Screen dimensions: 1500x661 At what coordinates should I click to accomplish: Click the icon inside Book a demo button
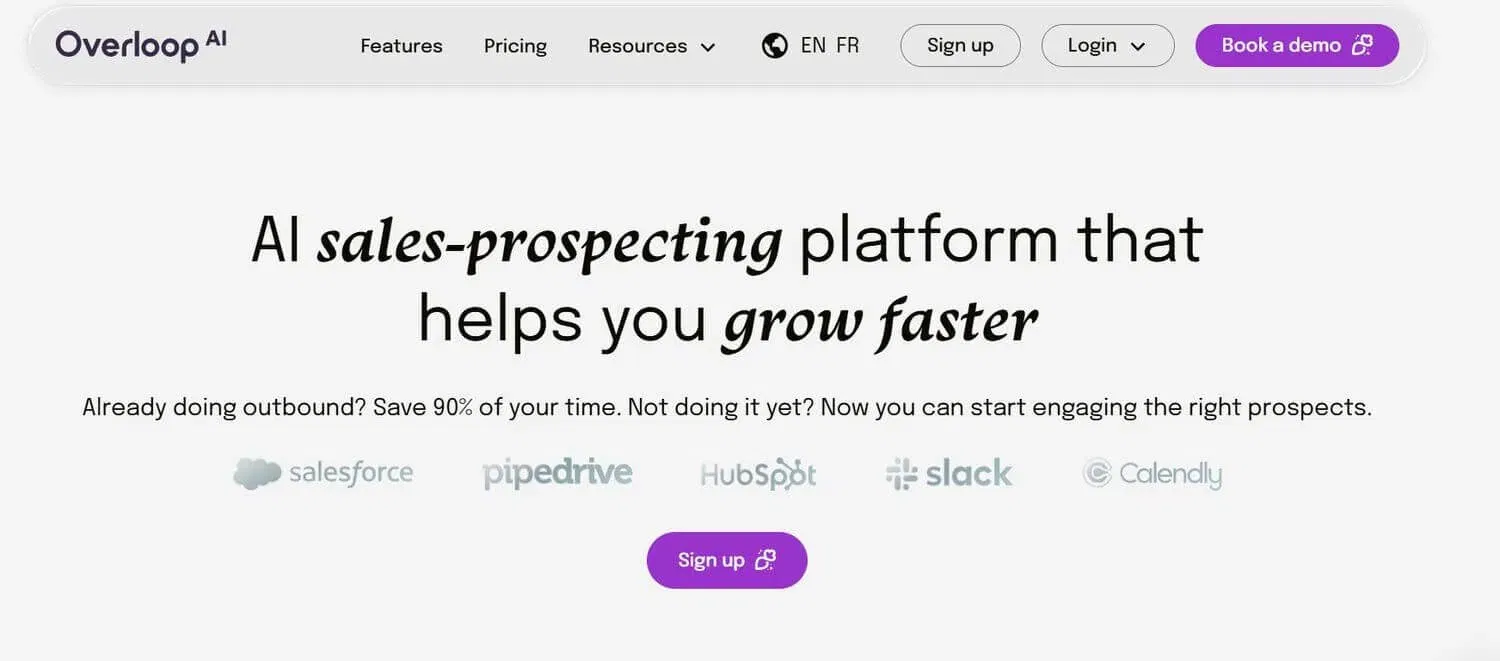(1361, 46)
